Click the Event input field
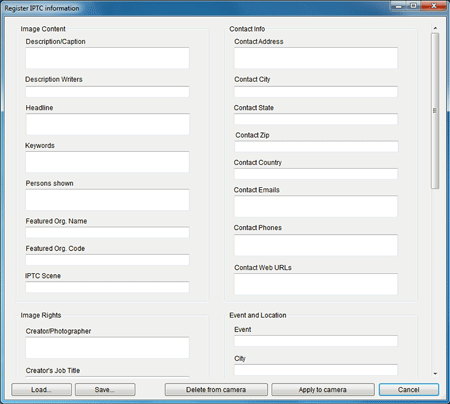Screen dimensions: 450x404 coord(316,341)
